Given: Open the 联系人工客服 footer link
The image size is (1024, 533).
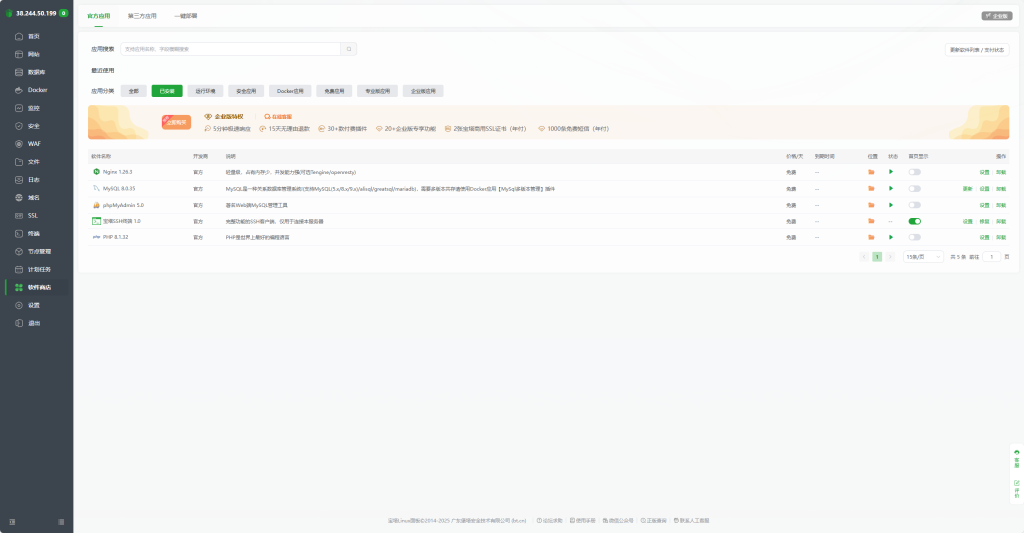Looking at the screenshot, I should tap(692, 521).
